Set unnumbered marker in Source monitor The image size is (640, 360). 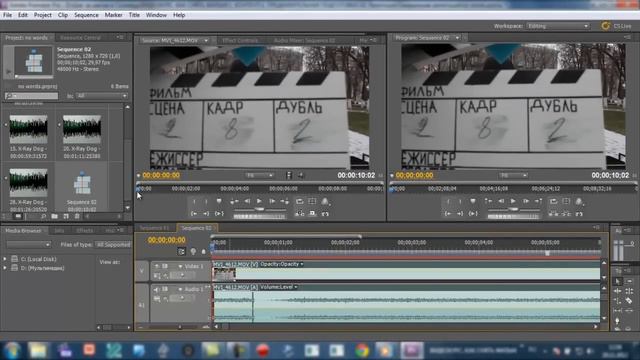219,201
